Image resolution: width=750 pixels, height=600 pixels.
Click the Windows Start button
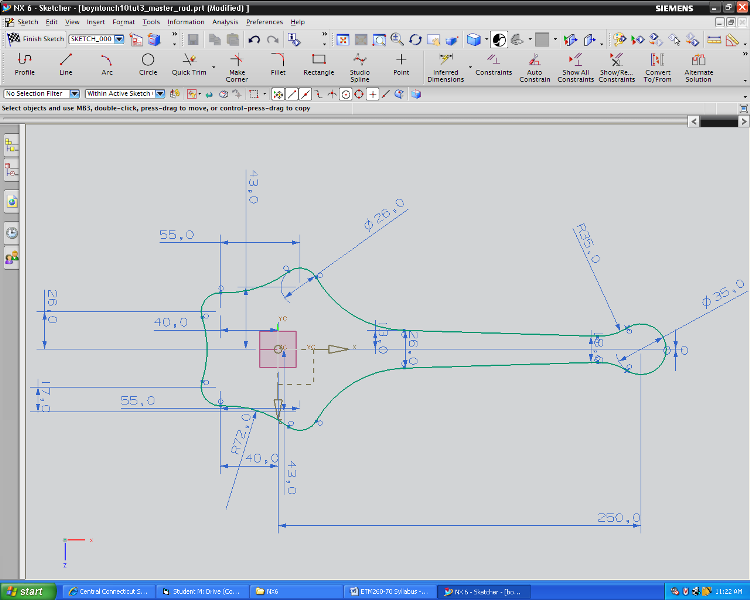tap(26, 591)
